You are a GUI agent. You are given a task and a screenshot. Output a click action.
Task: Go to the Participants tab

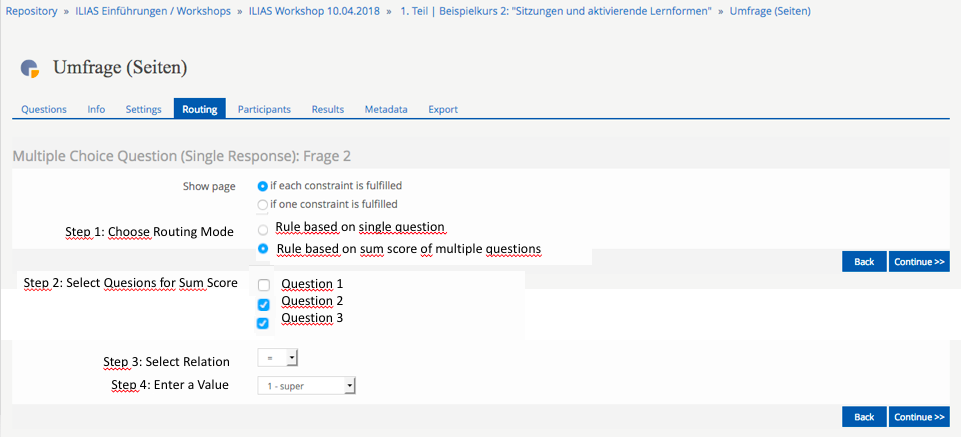click(264, 109)
